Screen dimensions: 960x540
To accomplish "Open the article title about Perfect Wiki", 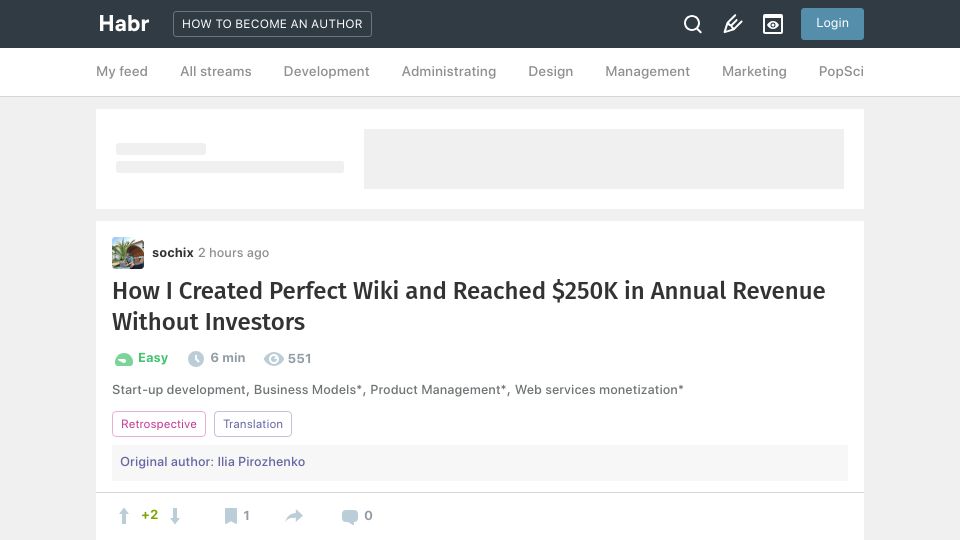I will pyautogui.click(x=468, y=306).
